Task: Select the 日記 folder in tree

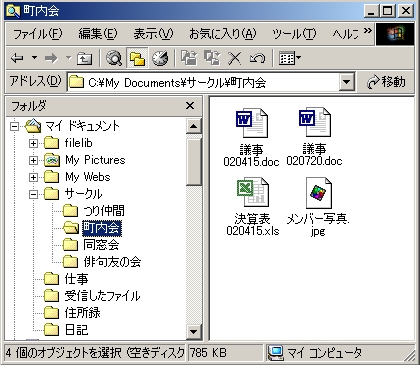Action: click(x=76, y=330)
